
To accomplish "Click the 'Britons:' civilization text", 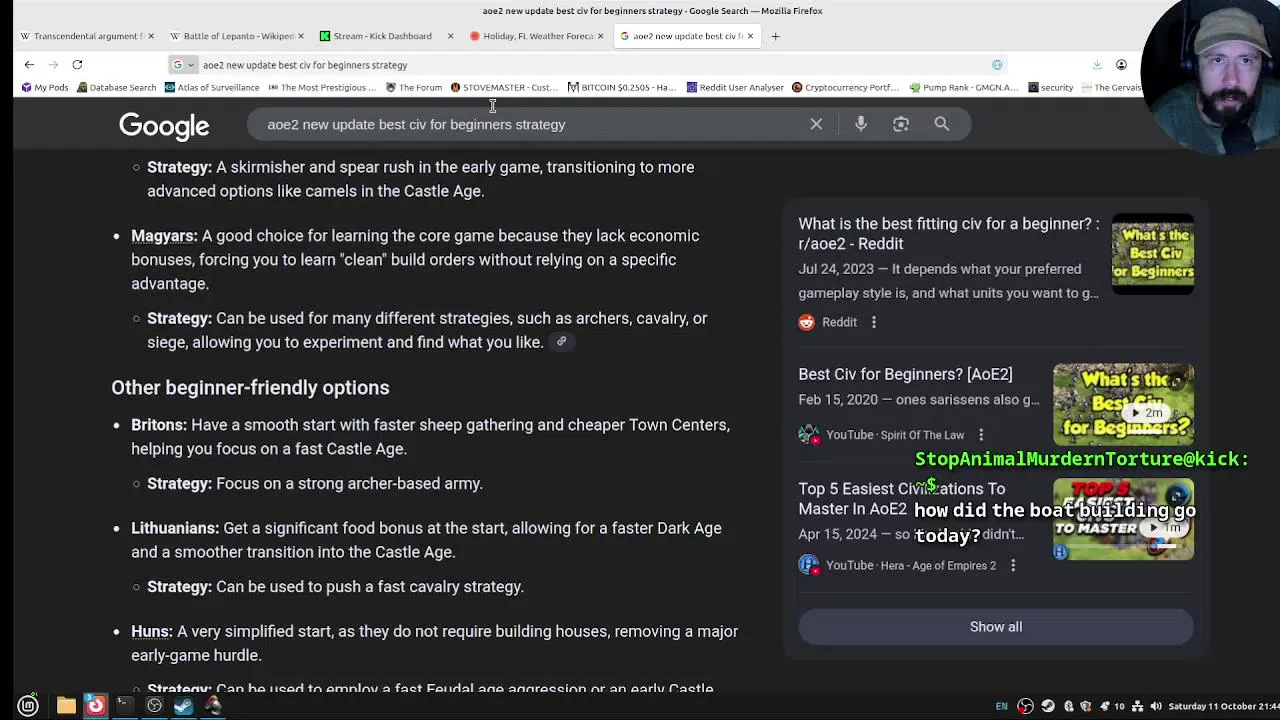I will point(159,425).
